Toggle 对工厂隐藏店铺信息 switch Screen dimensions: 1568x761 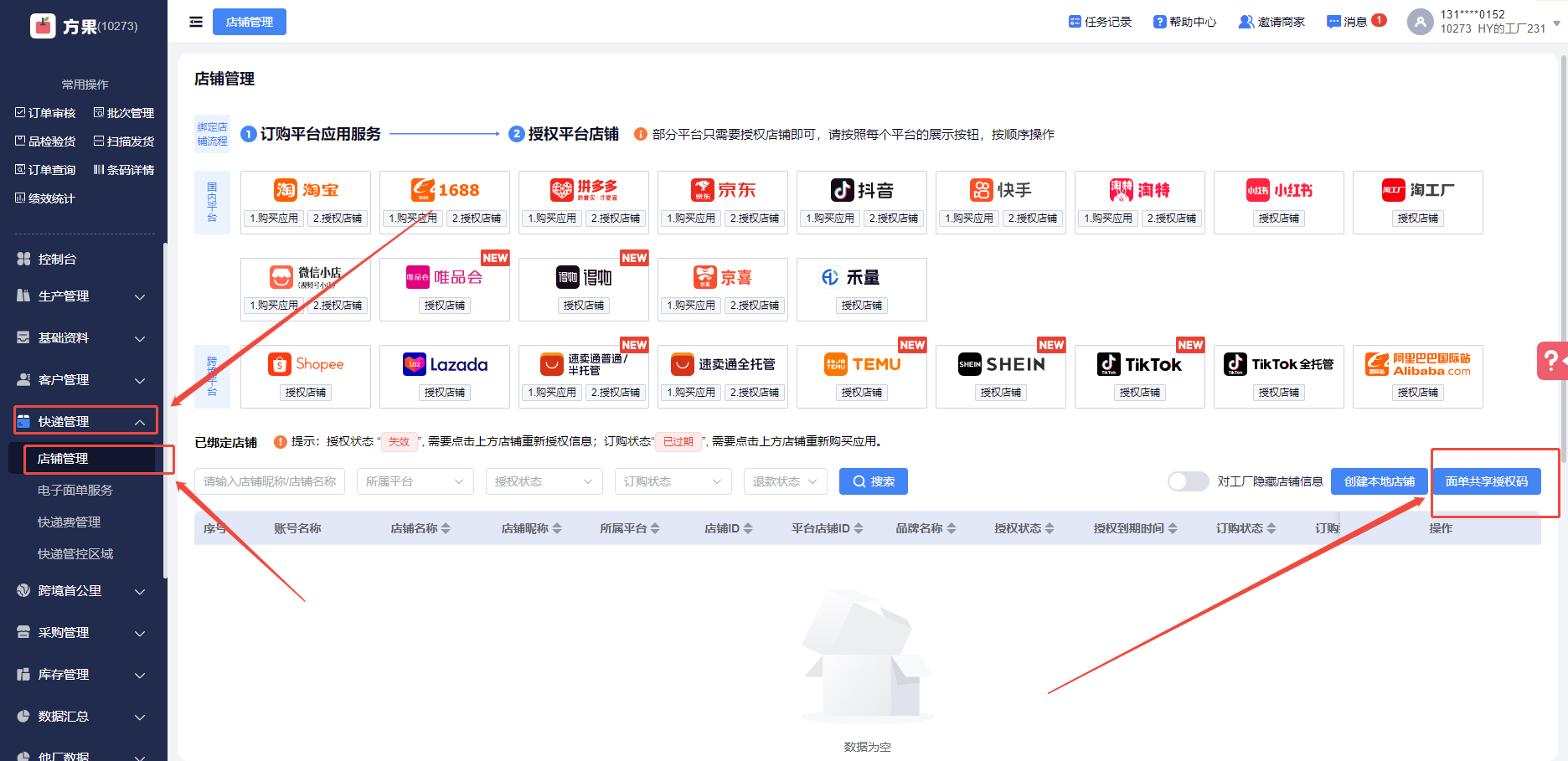[x=1188, y=481]
